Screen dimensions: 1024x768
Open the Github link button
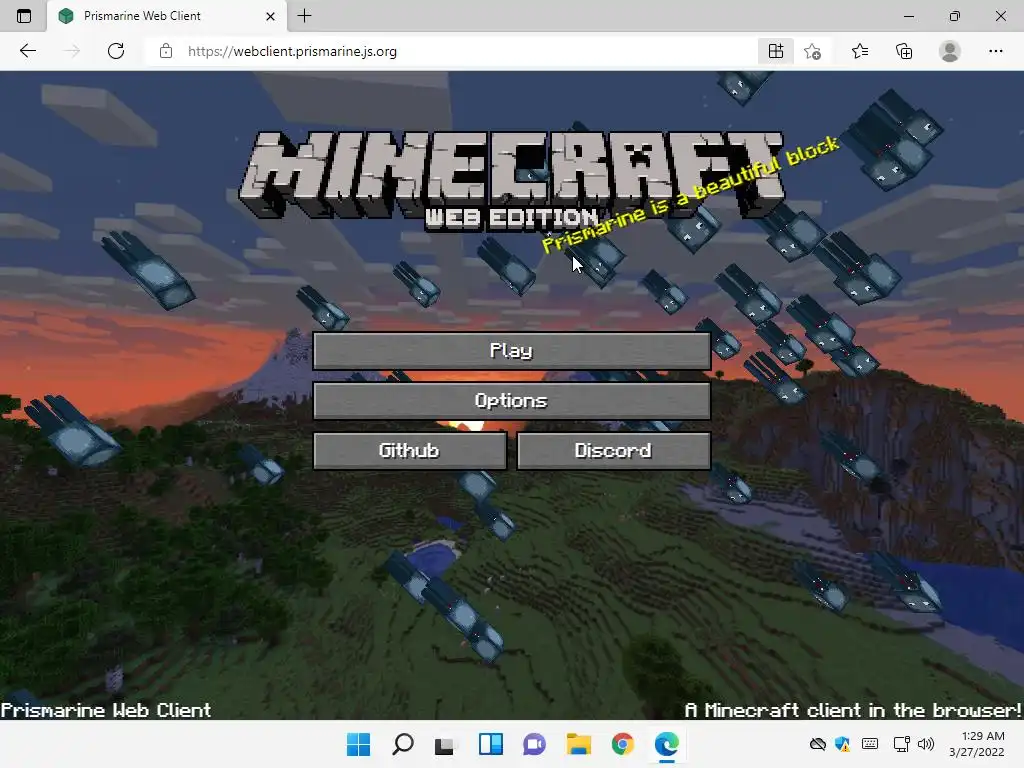point(409,451)
